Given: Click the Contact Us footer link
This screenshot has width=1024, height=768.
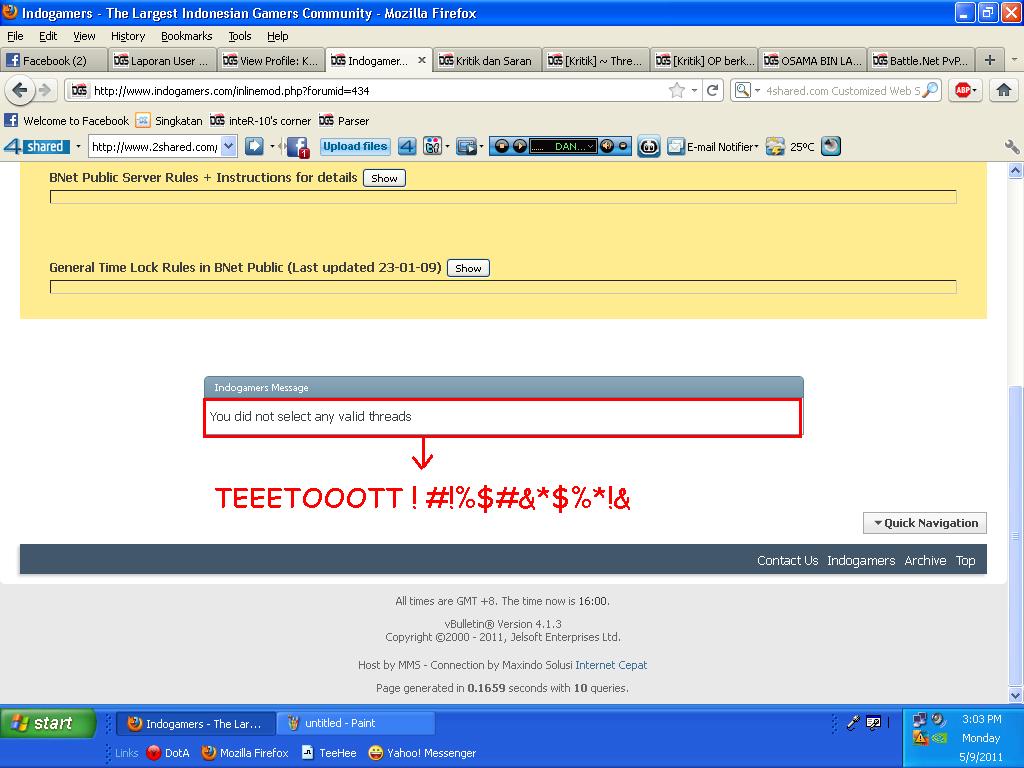Looking at the screenshot, I should pos(787,561).
